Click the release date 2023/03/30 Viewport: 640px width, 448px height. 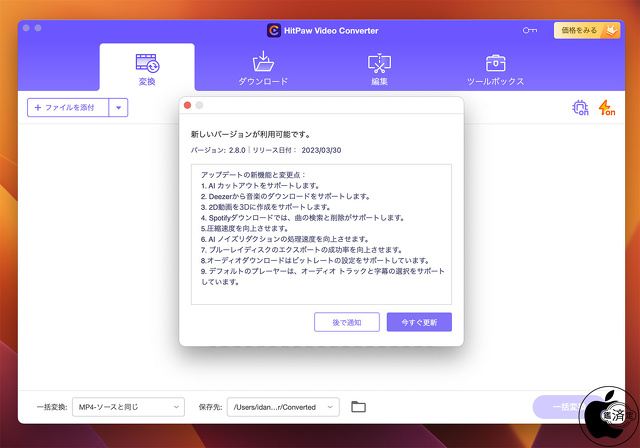(321, 150)
